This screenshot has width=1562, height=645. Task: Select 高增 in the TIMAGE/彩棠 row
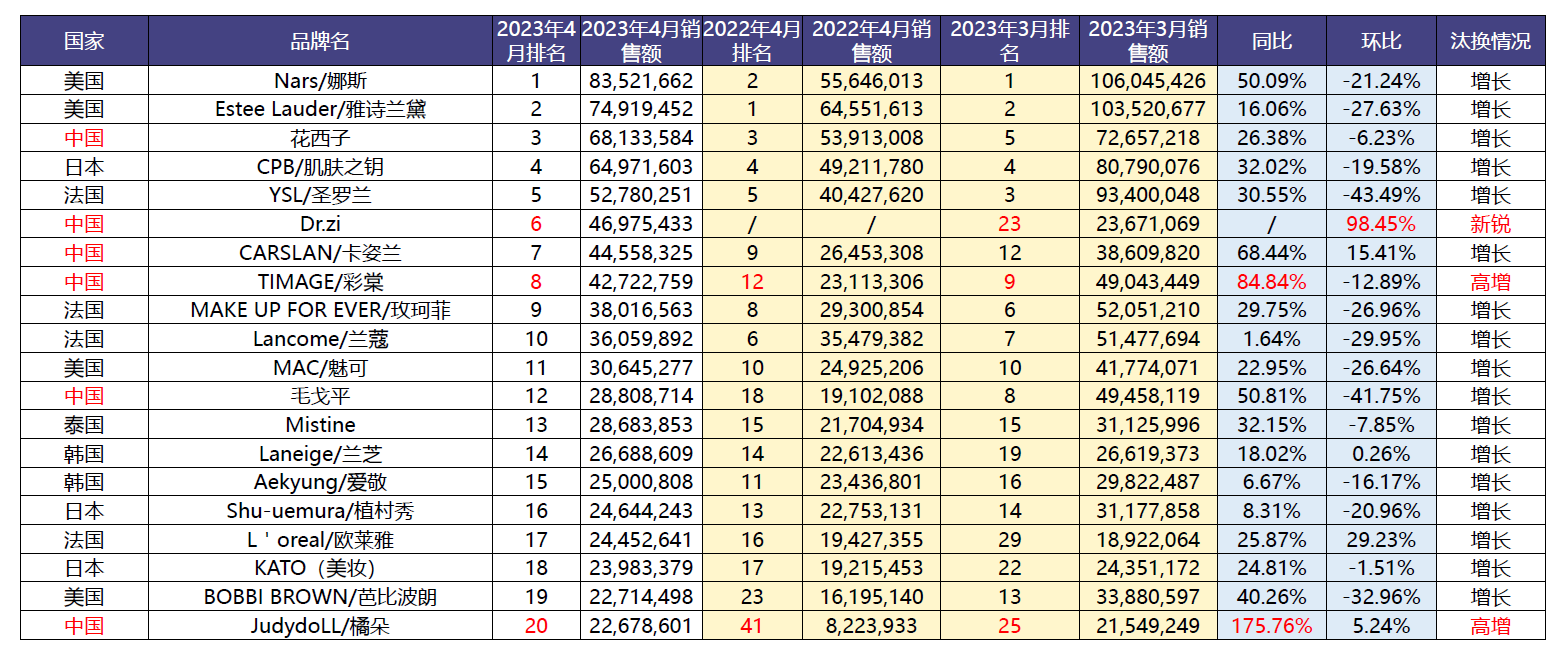click(x=1490, y=282)
